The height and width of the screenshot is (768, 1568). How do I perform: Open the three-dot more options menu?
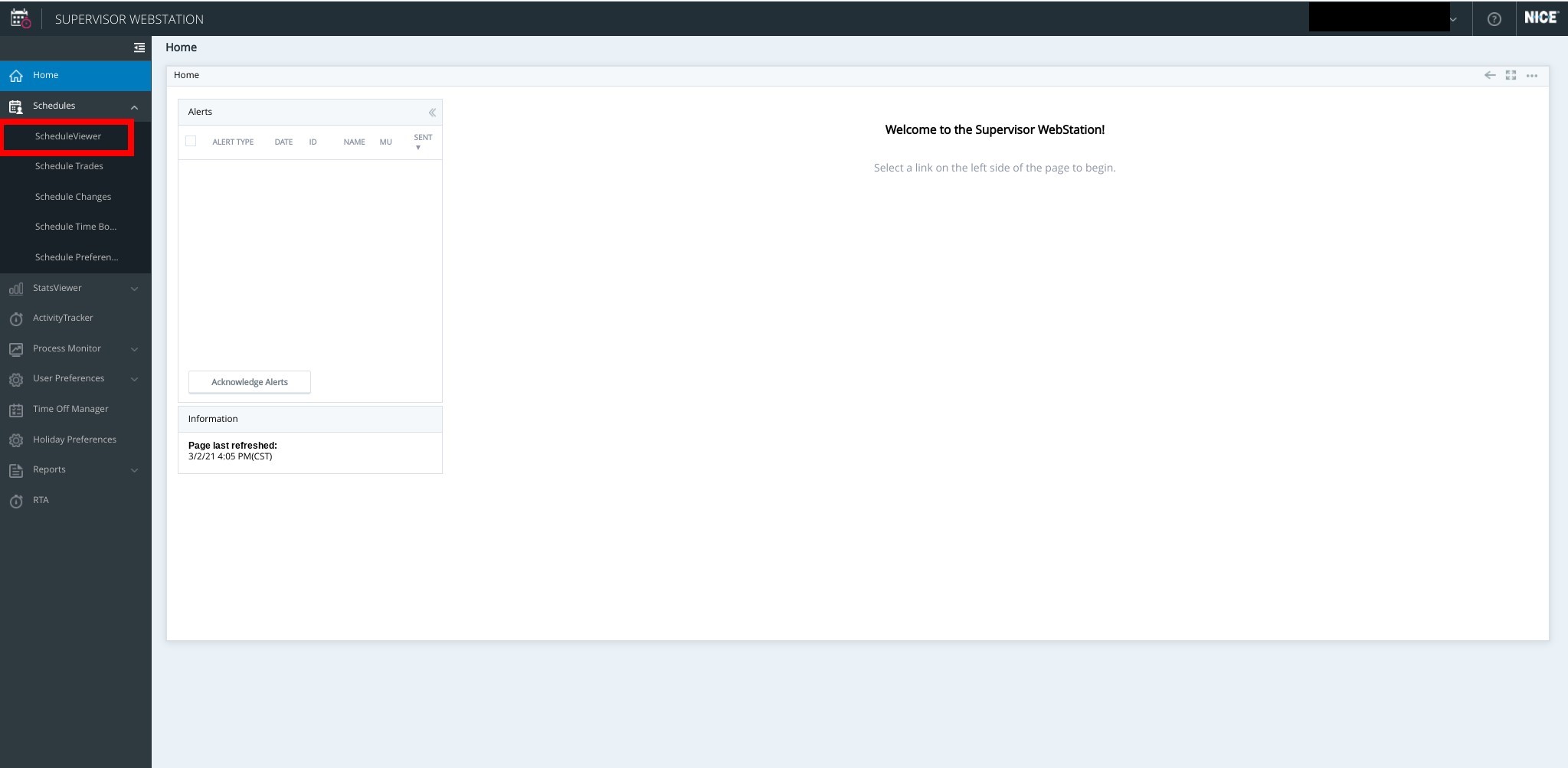[1532, 75]
